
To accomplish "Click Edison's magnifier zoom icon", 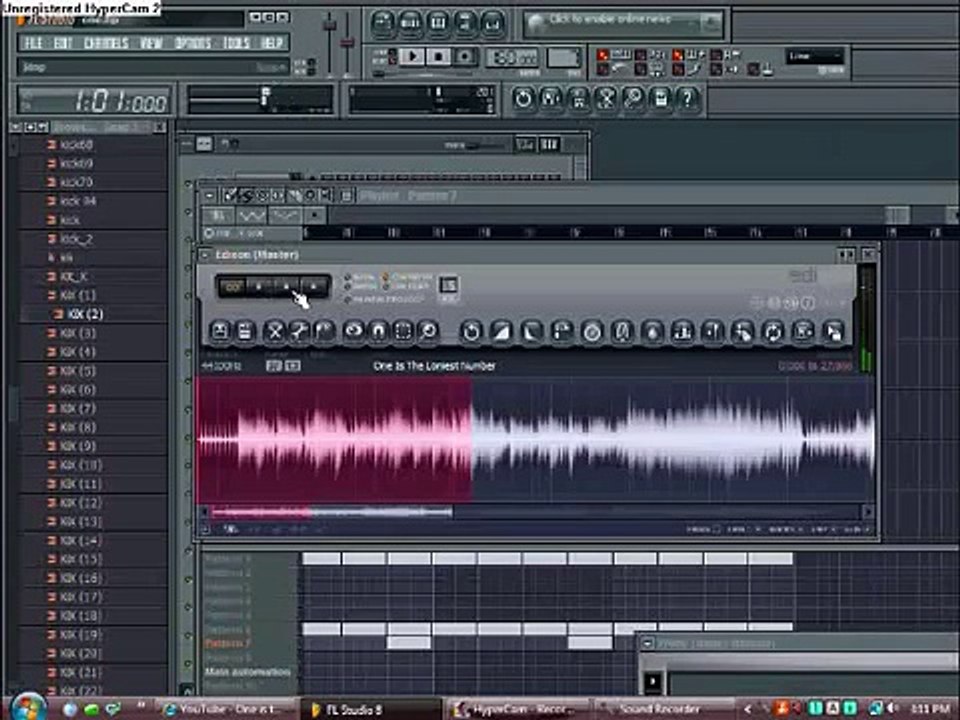I will click(x=429, y=331).
